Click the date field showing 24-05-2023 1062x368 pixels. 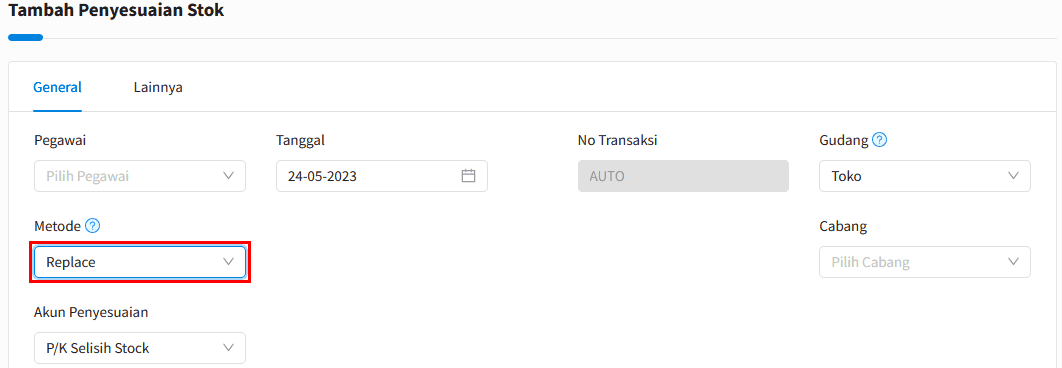(382, 176)
